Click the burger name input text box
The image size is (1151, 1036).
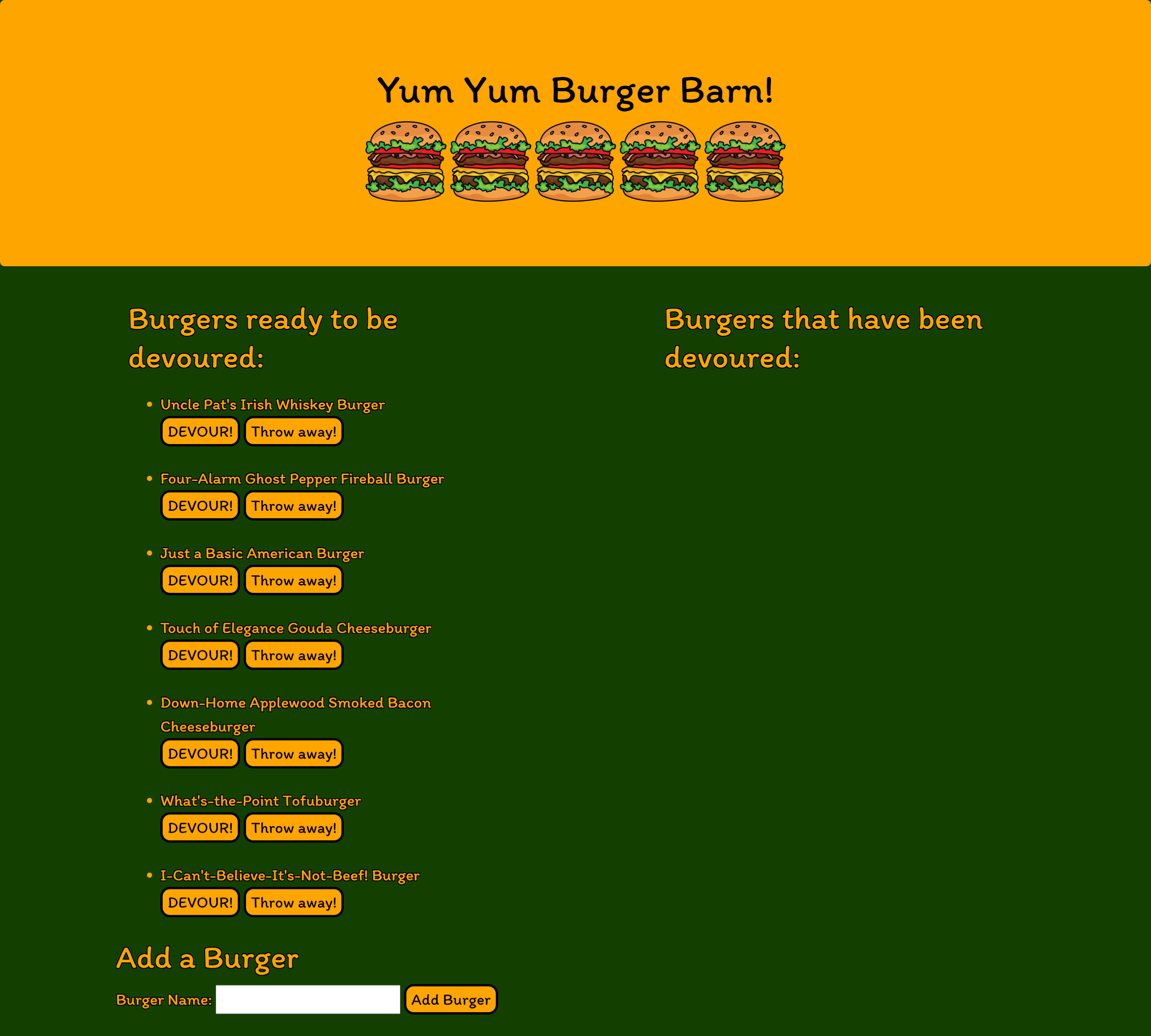coord(307,999)
